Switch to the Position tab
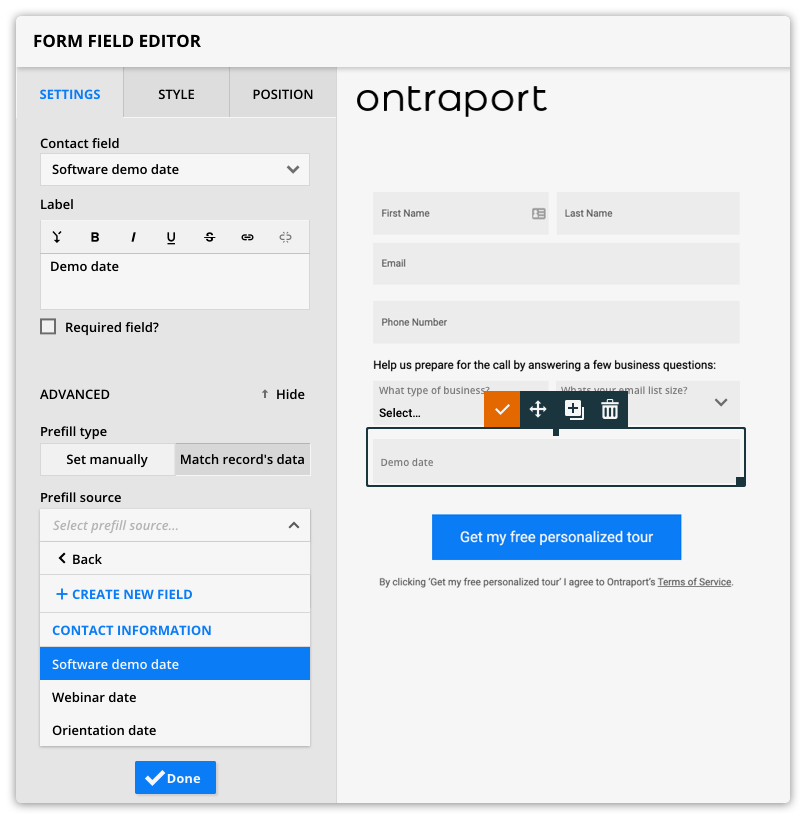Screen dimensions: 806x819 tap(283, 94)
